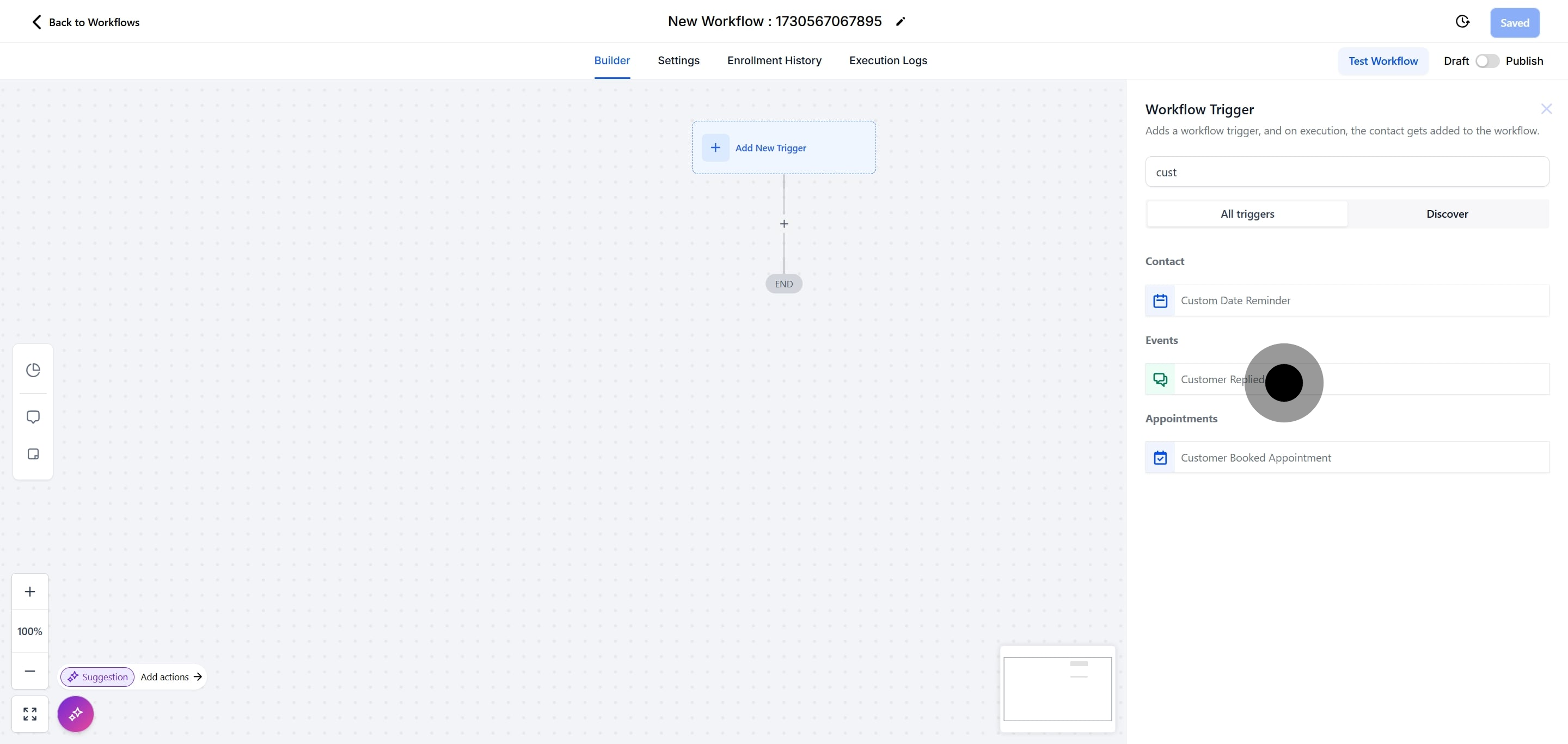This screenshot has height=744, width=1568.
Task: Click the fit-to-screen expand icon
Action: (x=30, y=714)
